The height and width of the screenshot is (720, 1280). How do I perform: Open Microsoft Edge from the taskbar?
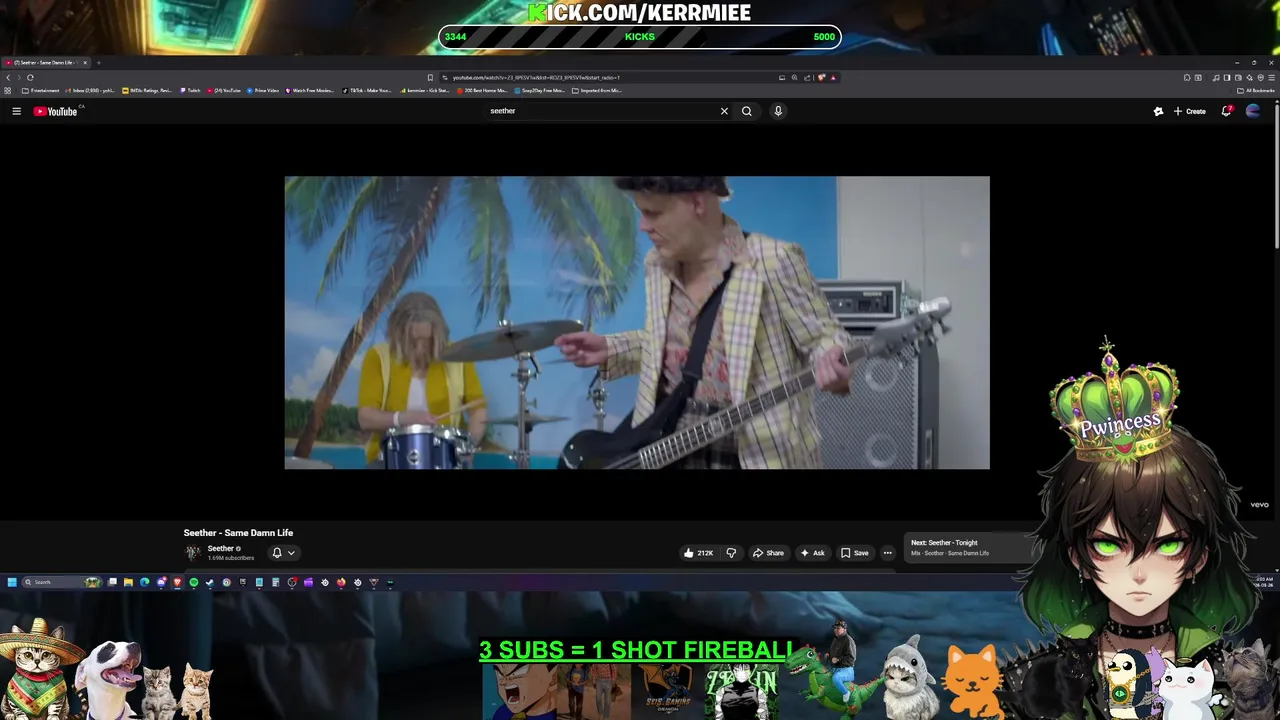(144, 582)
